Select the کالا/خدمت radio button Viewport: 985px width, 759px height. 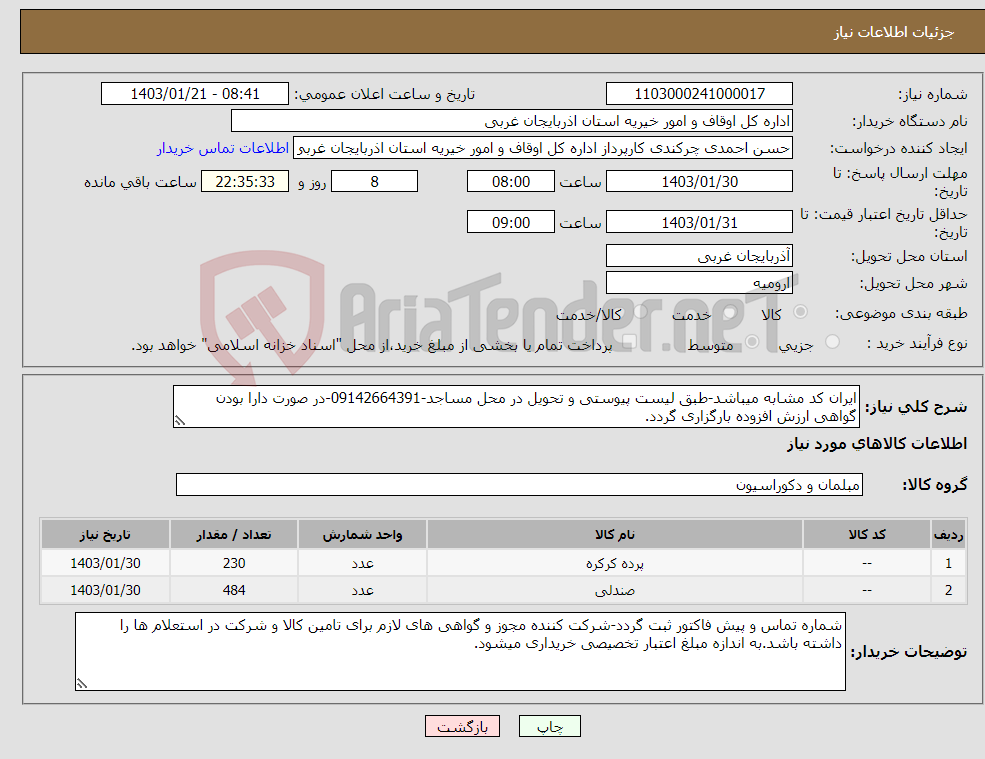click(x=640, y=312)
